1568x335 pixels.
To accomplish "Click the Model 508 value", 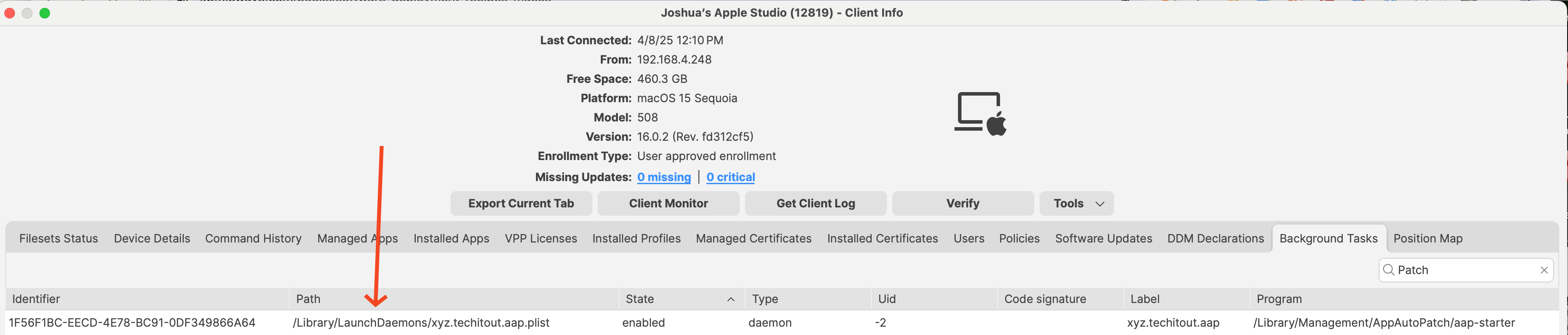I will coord(647,118).
